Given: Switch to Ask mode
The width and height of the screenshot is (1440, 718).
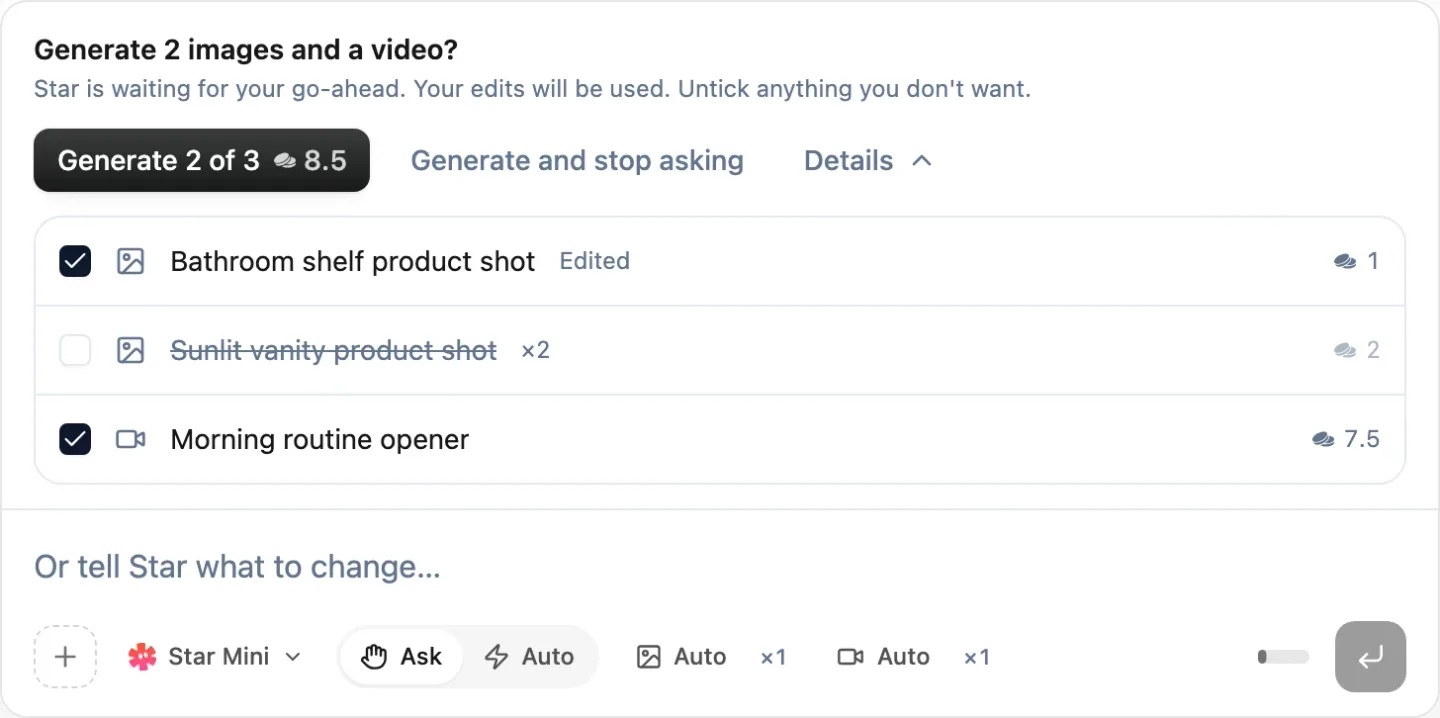Looking at the screenshot, I should point(402,657).
